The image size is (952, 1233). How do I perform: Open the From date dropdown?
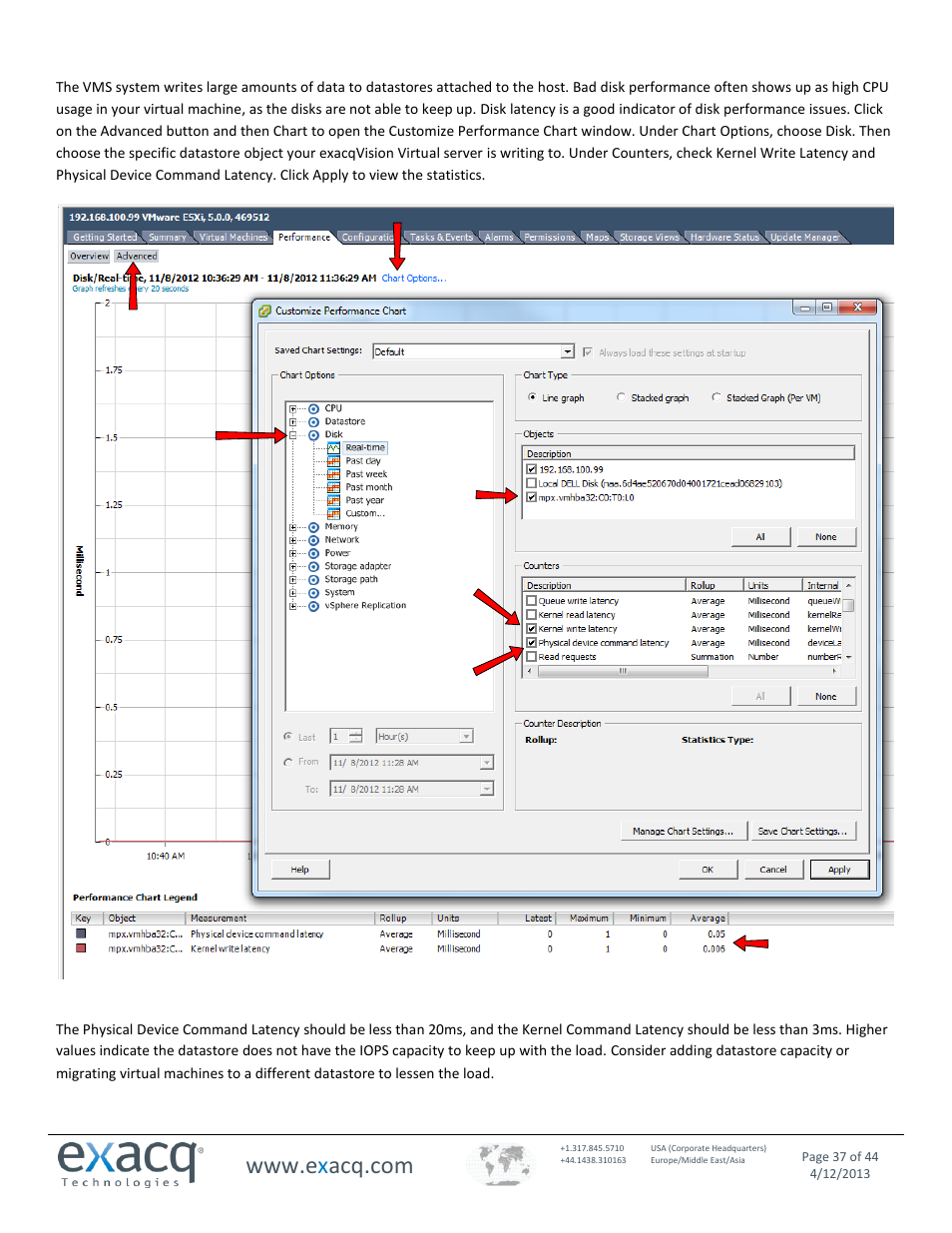coord(487,763)
